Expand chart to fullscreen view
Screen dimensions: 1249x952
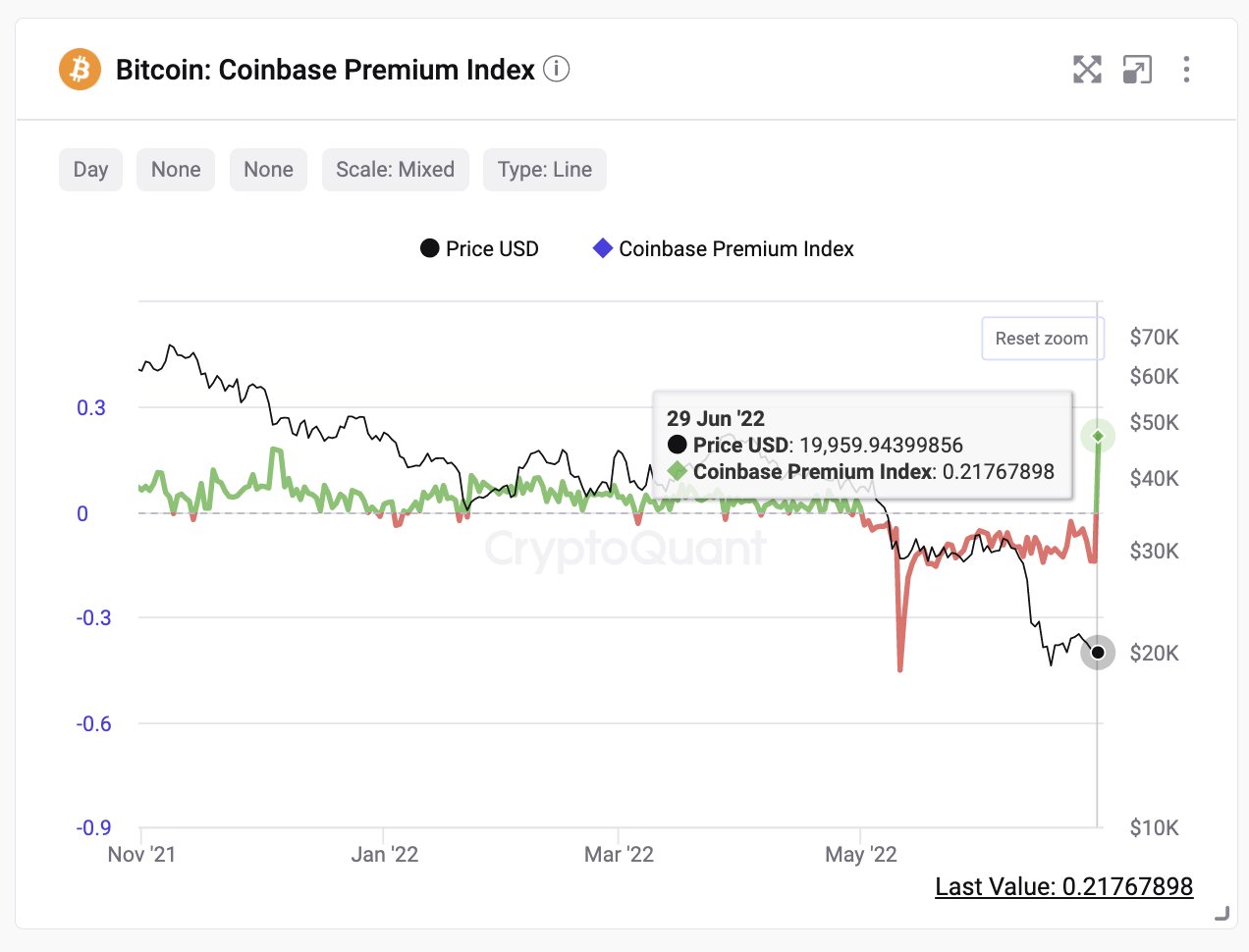tap(1087, 70)
